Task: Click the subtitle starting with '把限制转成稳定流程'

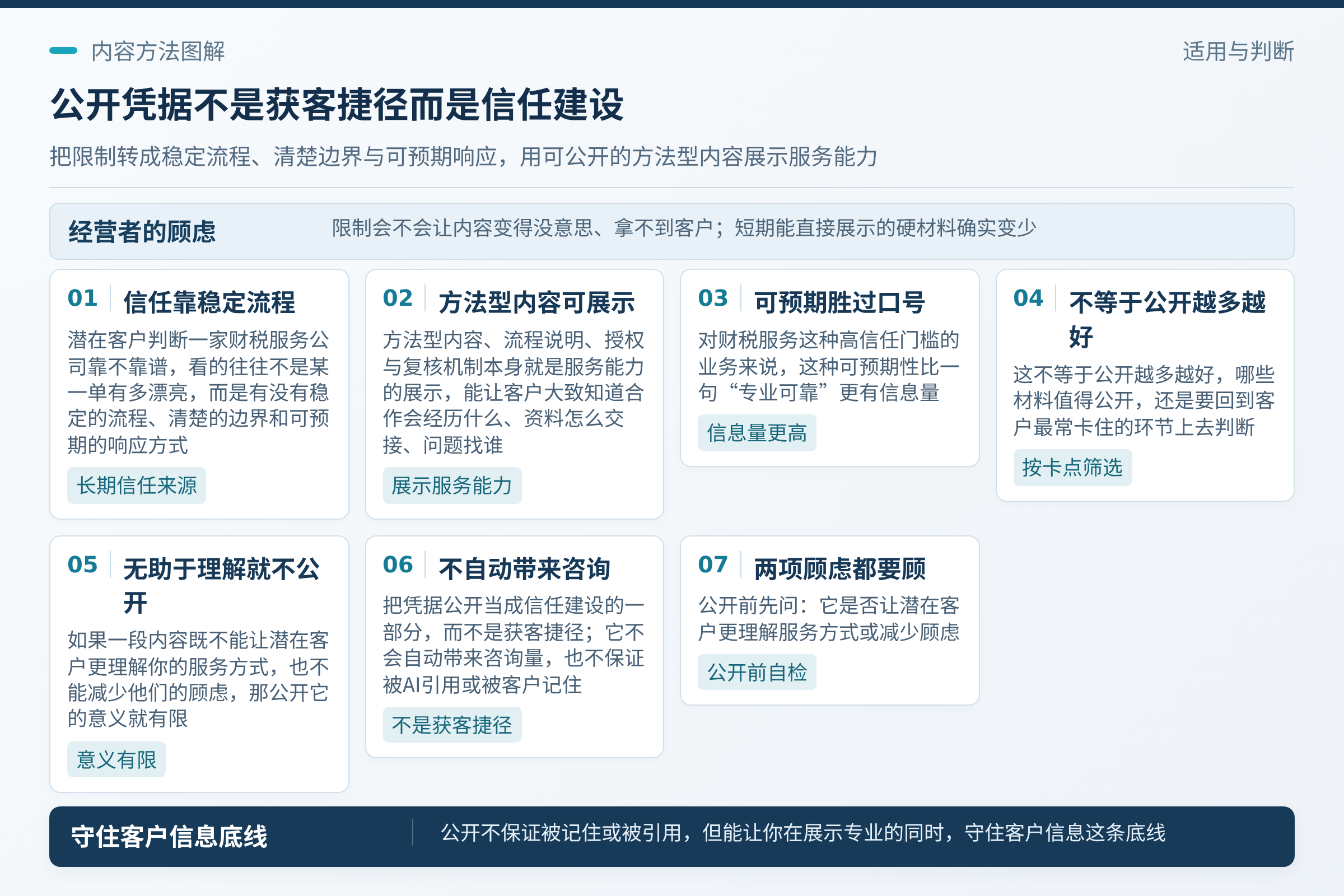Action: coord(464,157)
